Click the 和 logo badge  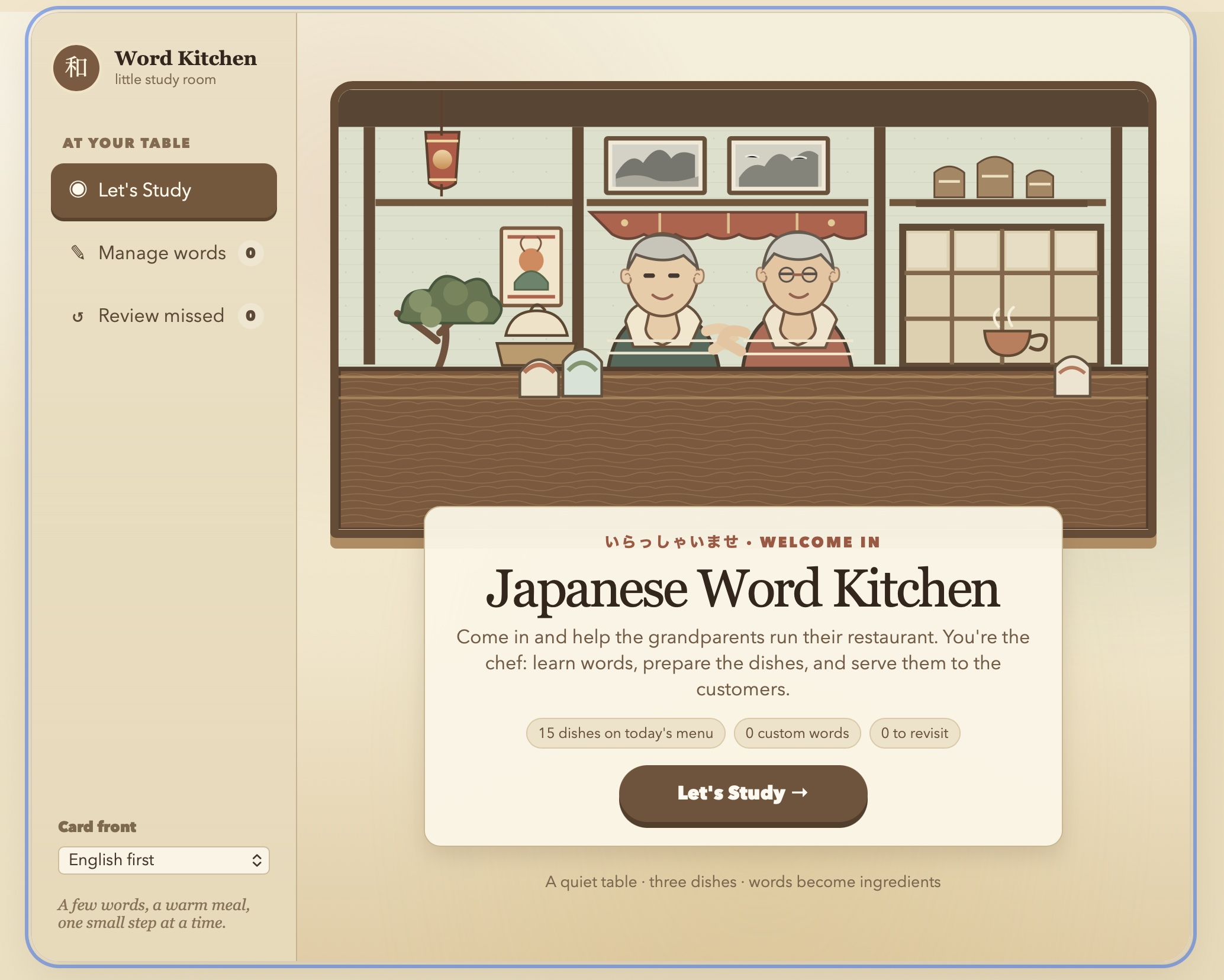76,67
